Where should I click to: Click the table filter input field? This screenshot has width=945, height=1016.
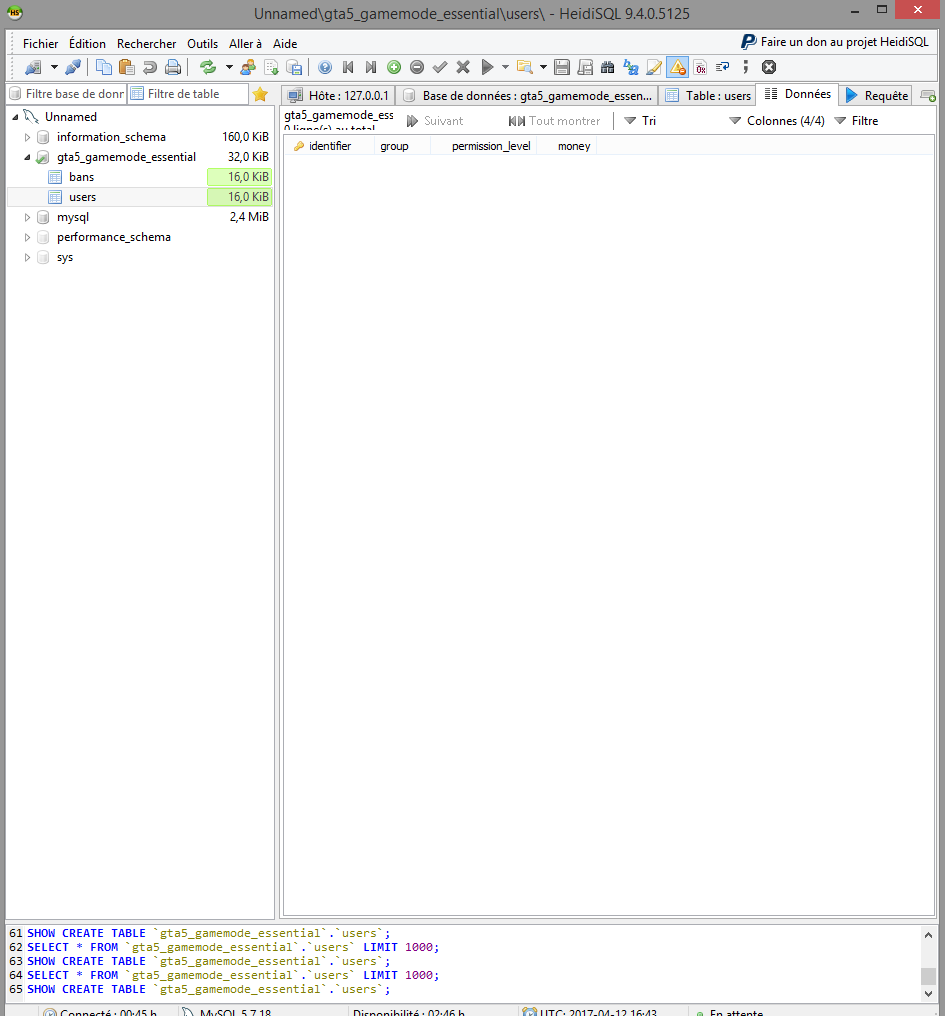(188, 94)
